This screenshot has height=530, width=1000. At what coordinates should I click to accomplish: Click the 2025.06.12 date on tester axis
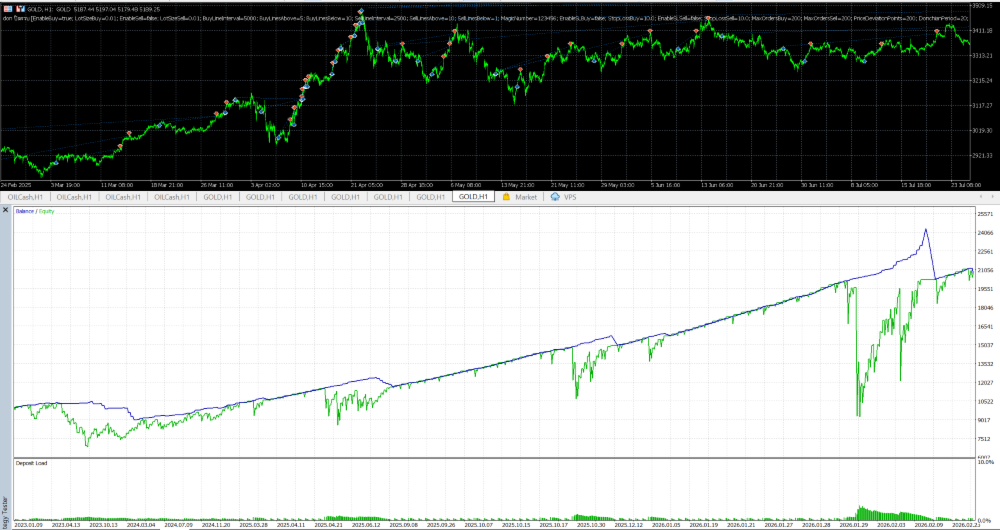365,526
